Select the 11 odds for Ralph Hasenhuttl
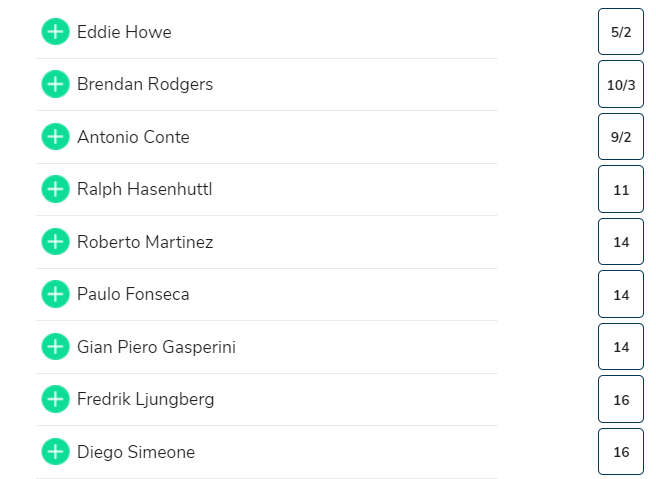The image size is (656, 479). (621, 190)
